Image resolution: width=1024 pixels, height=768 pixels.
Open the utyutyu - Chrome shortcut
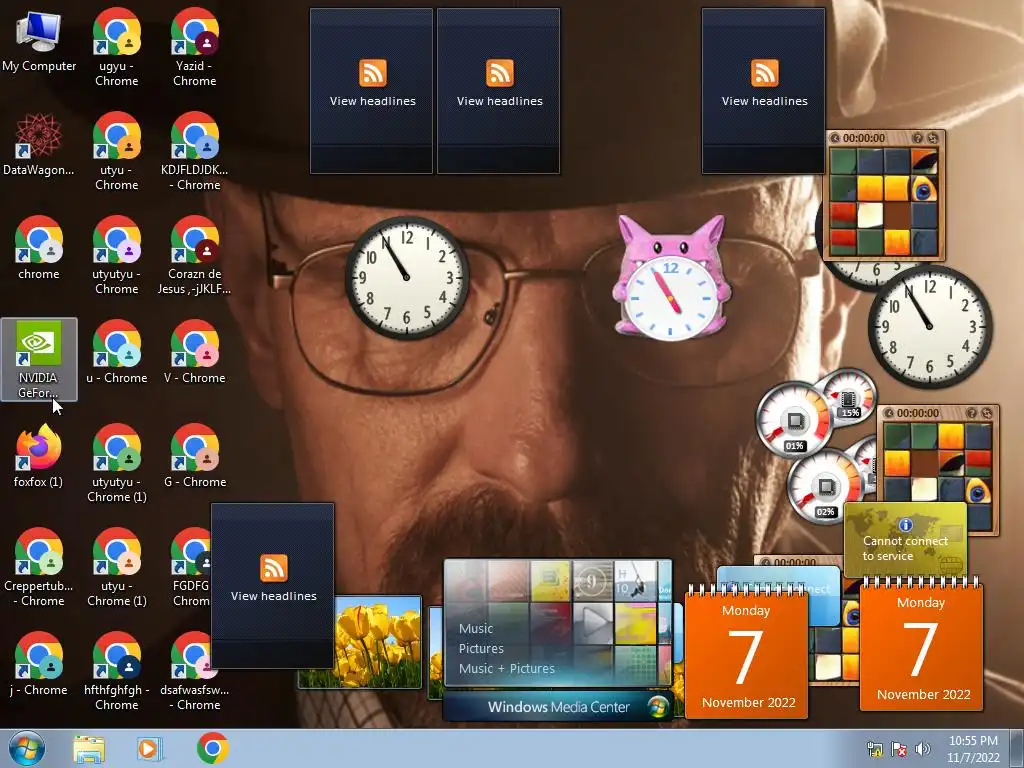coord(116,255)
